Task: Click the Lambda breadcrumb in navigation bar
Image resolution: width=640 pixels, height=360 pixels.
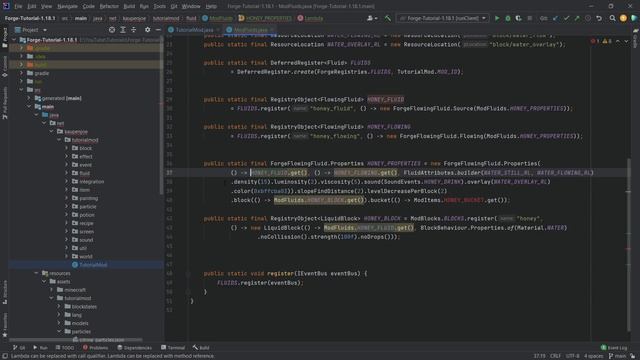Action: (x=310, y=18)
